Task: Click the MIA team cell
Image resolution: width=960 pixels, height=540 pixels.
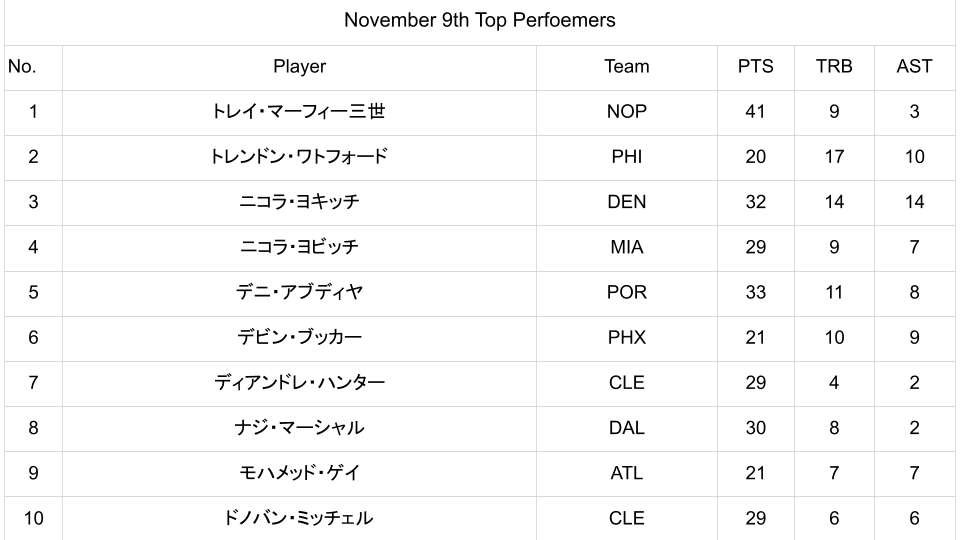Action: 626,247
